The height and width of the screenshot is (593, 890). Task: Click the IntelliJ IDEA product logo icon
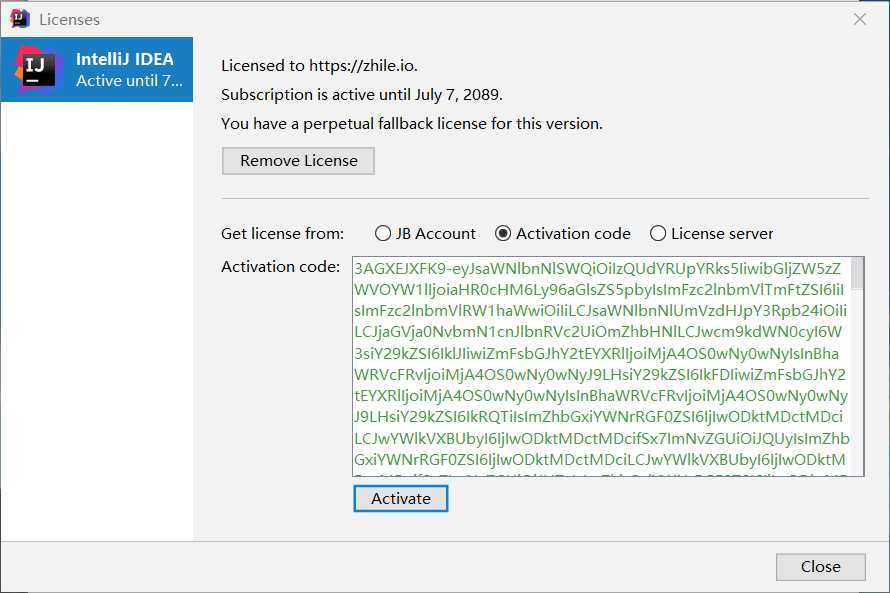(36, 69)
